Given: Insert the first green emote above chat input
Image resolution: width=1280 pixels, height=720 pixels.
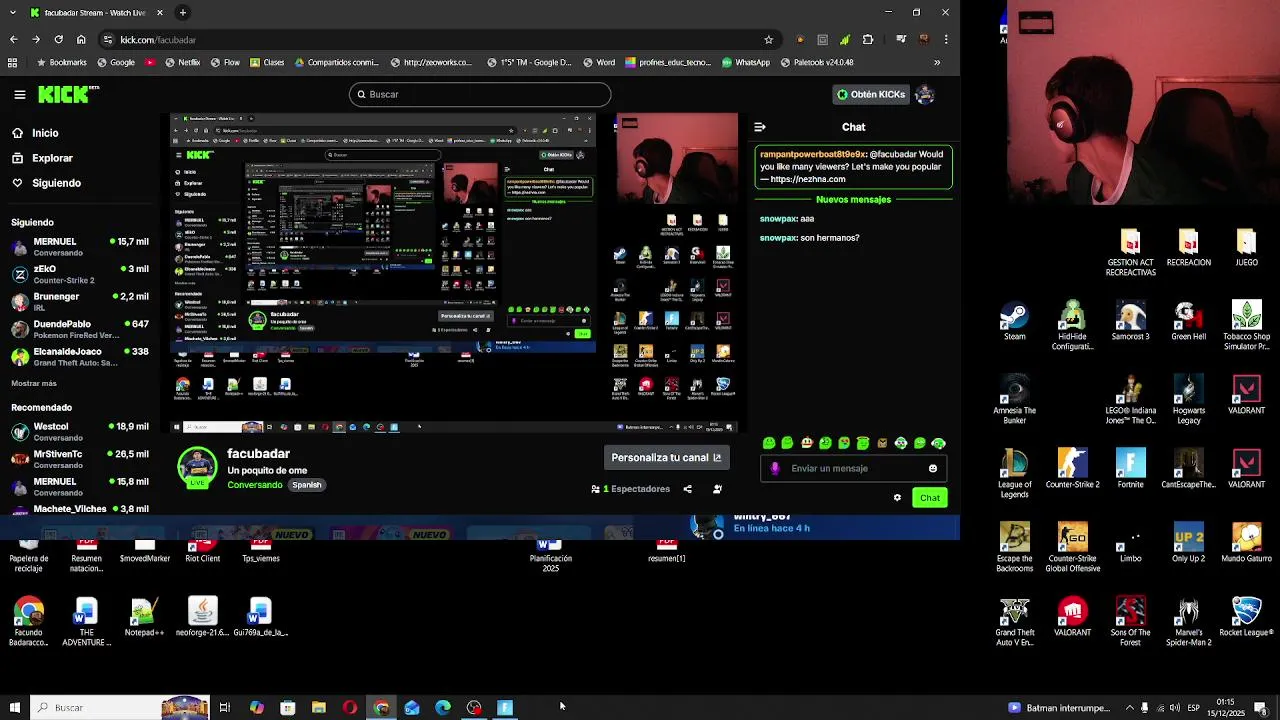Looking at the screenshot, I should click(x=768, y=443).
